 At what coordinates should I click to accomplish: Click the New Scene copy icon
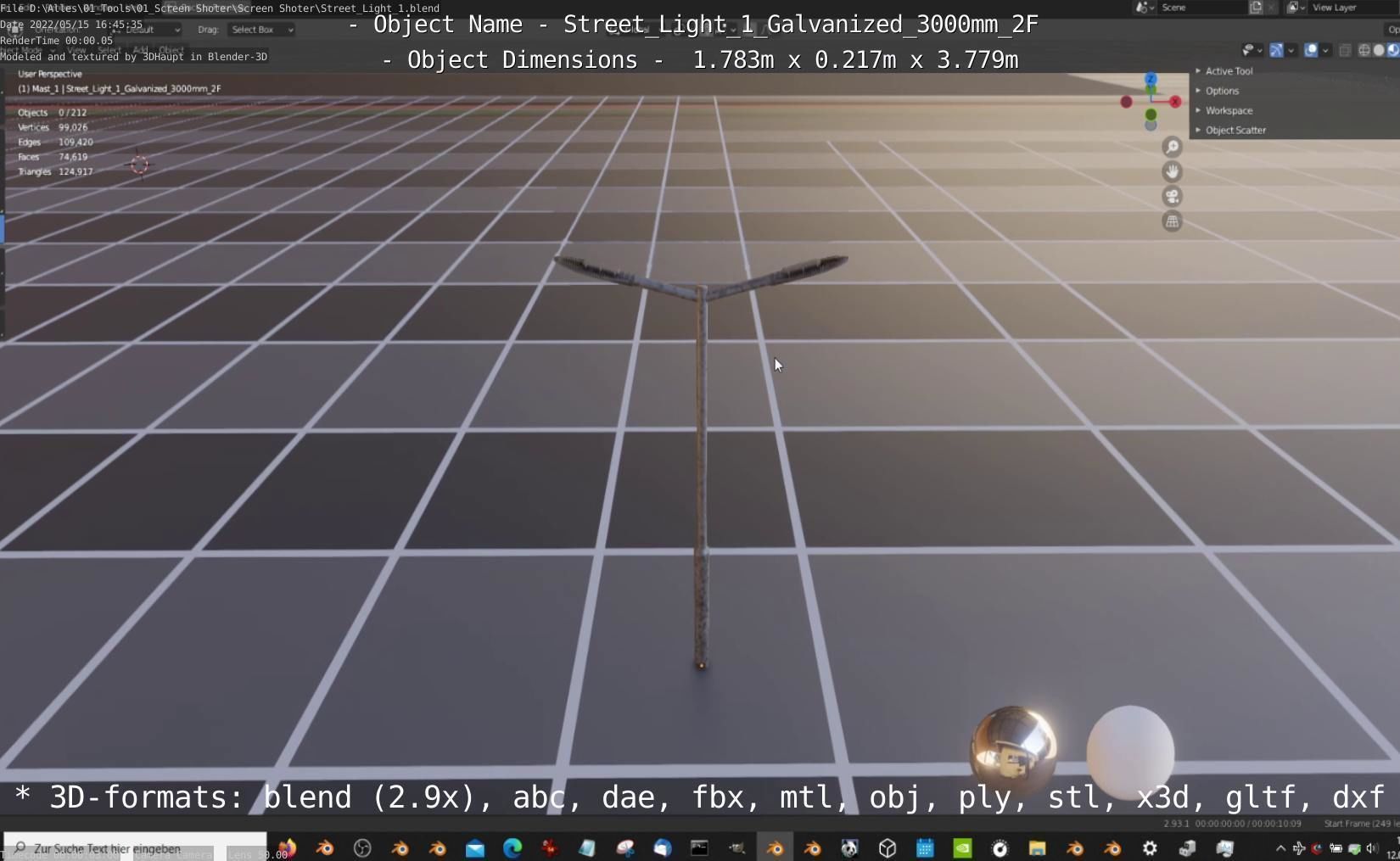coord(1256,8)
